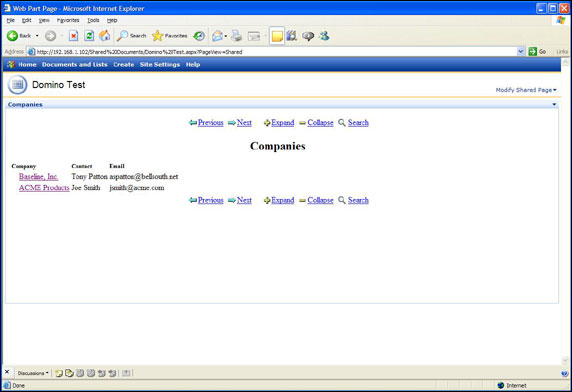Open the Edit menu
This screenshot has height=392, width=572.
point(26,20)
